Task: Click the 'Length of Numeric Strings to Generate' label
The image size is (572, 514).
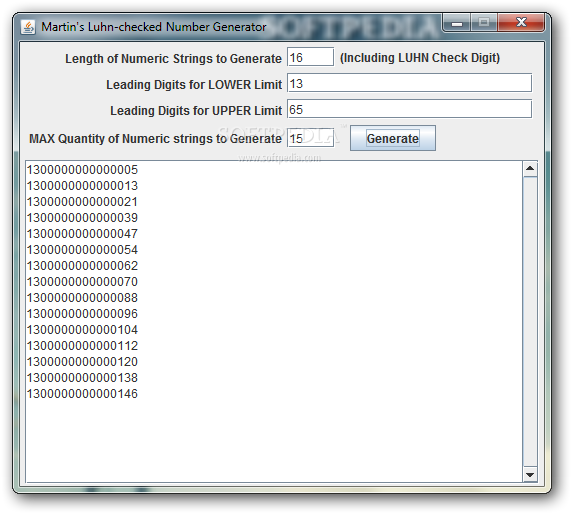Action: point(173,59)
